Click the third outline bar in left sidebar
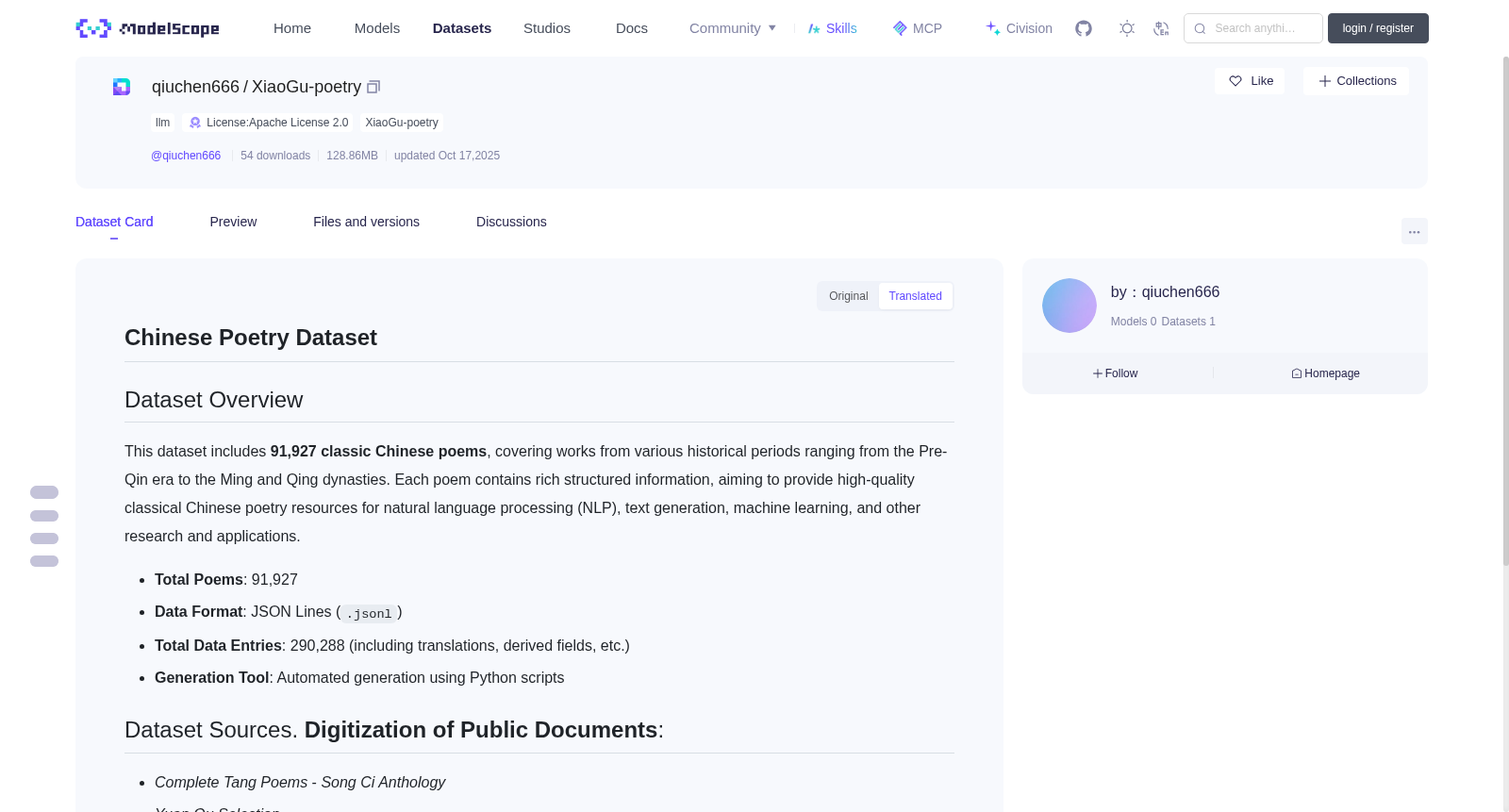The image size is (1509, 812). (44, 539)
